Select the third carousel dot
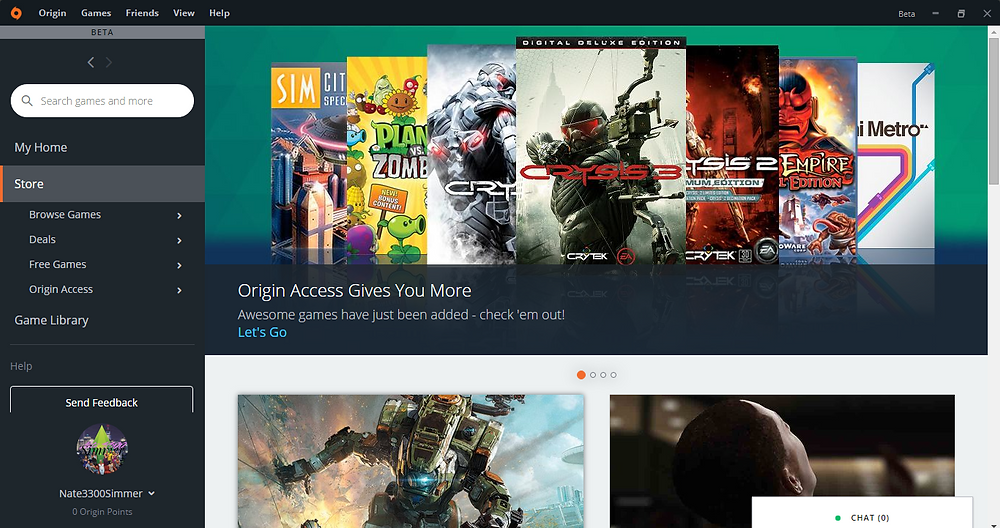This screenshot has width=1000, height=528. point(603,375)
